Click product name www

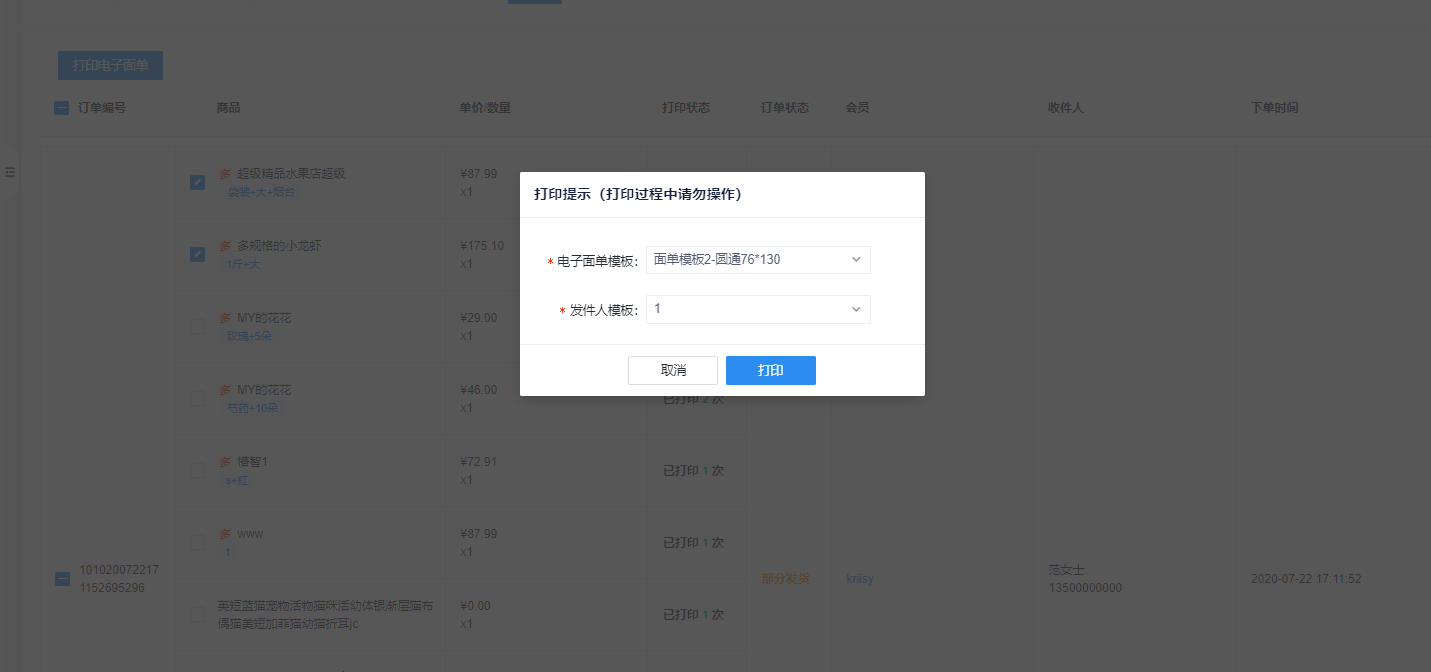pyautogui.click(x=250, y=533)
